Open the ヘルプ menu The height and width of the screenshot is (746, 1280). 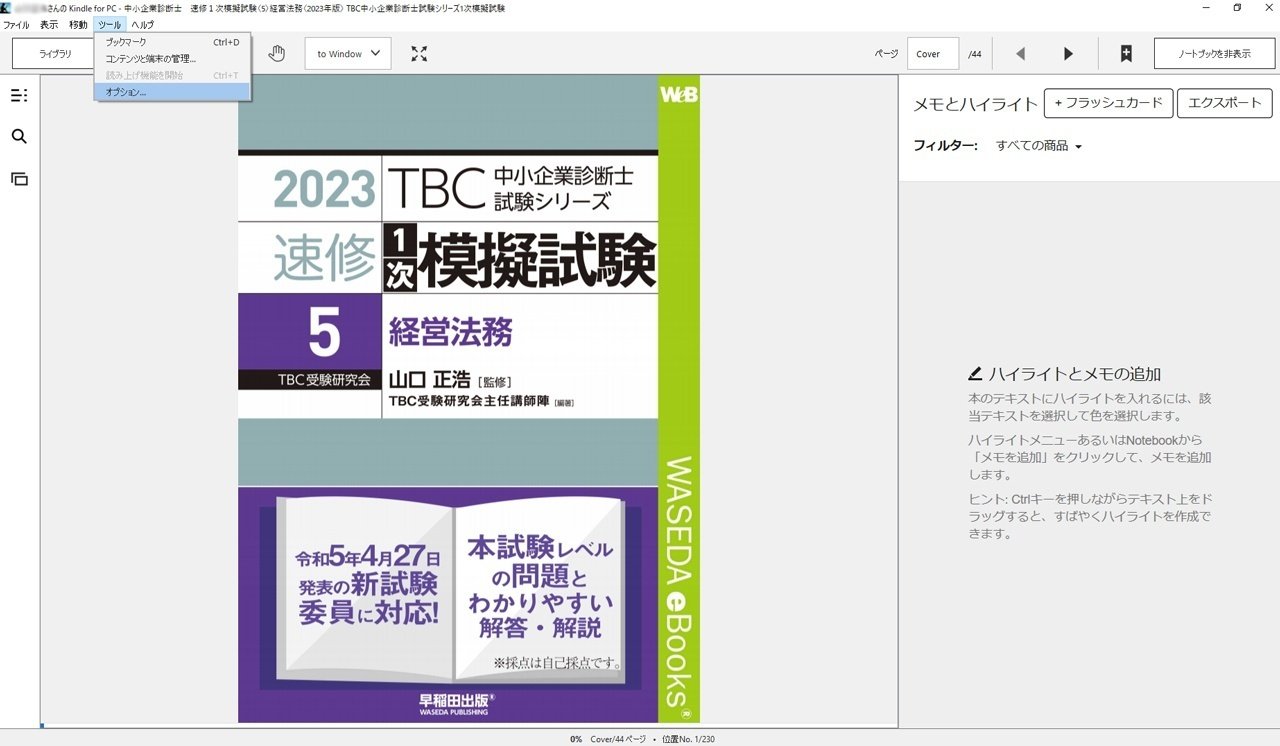pos(143,24)
